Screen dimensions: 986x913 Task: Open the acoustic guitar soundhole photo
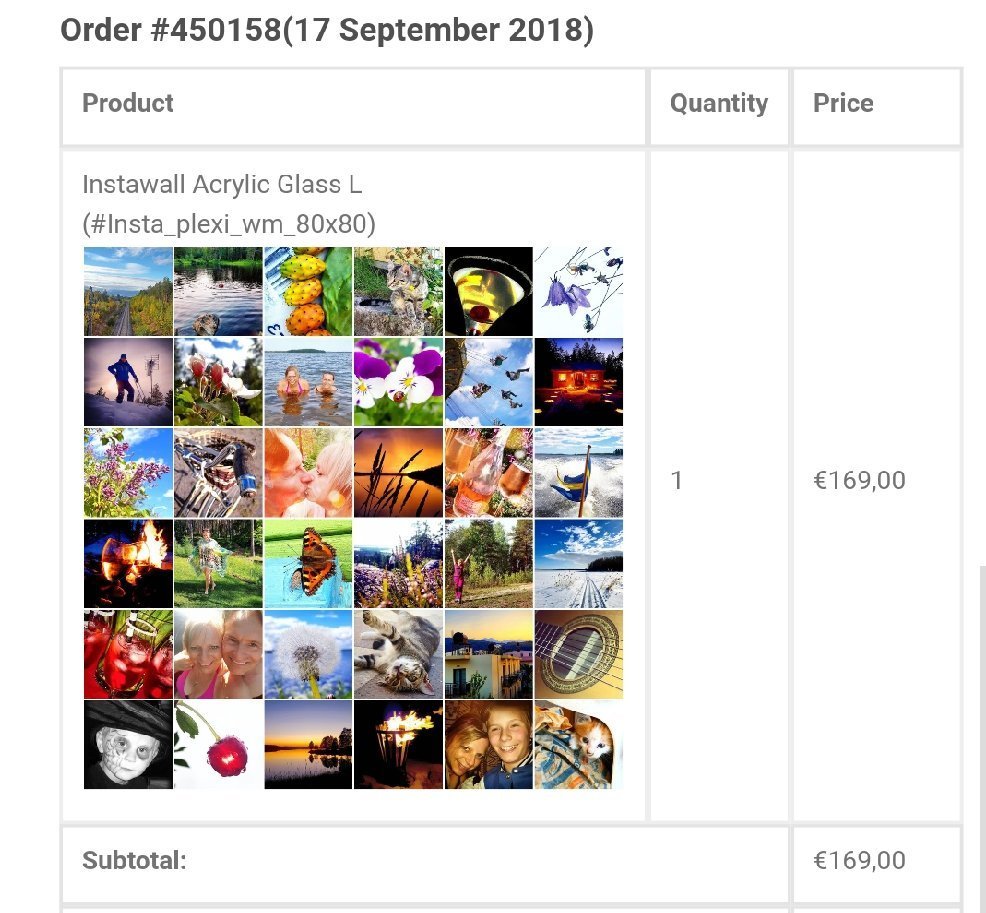point(579,654)
